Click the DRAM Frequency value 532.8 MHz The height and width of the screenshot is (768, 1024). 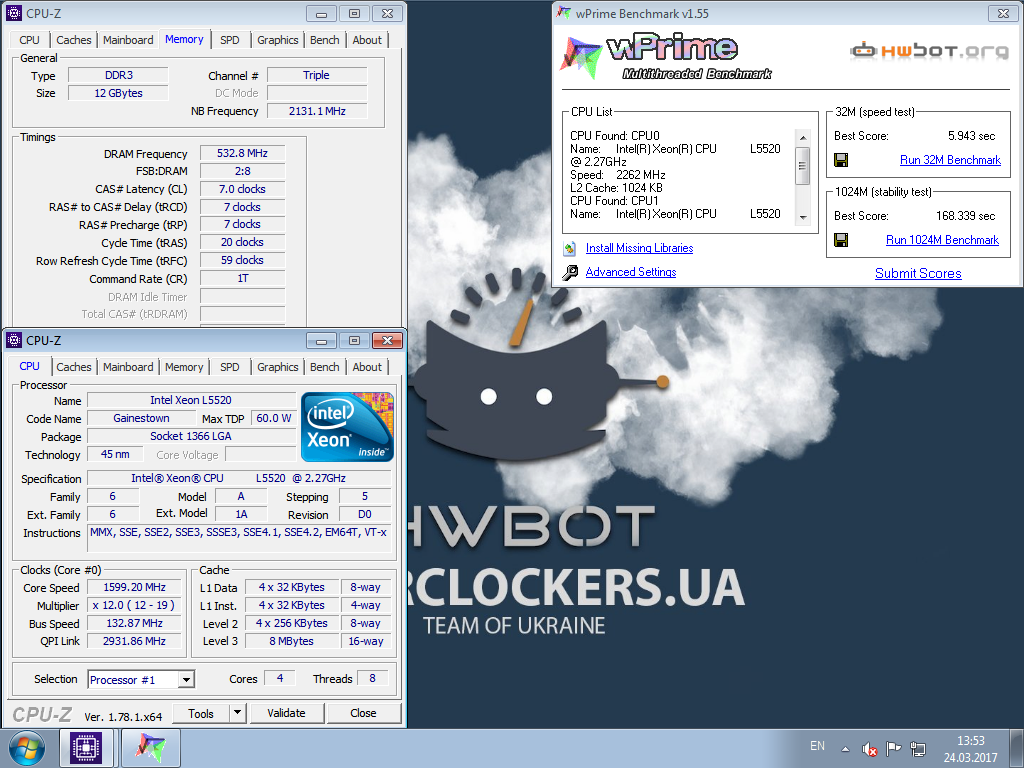click(x=242, y=153)
